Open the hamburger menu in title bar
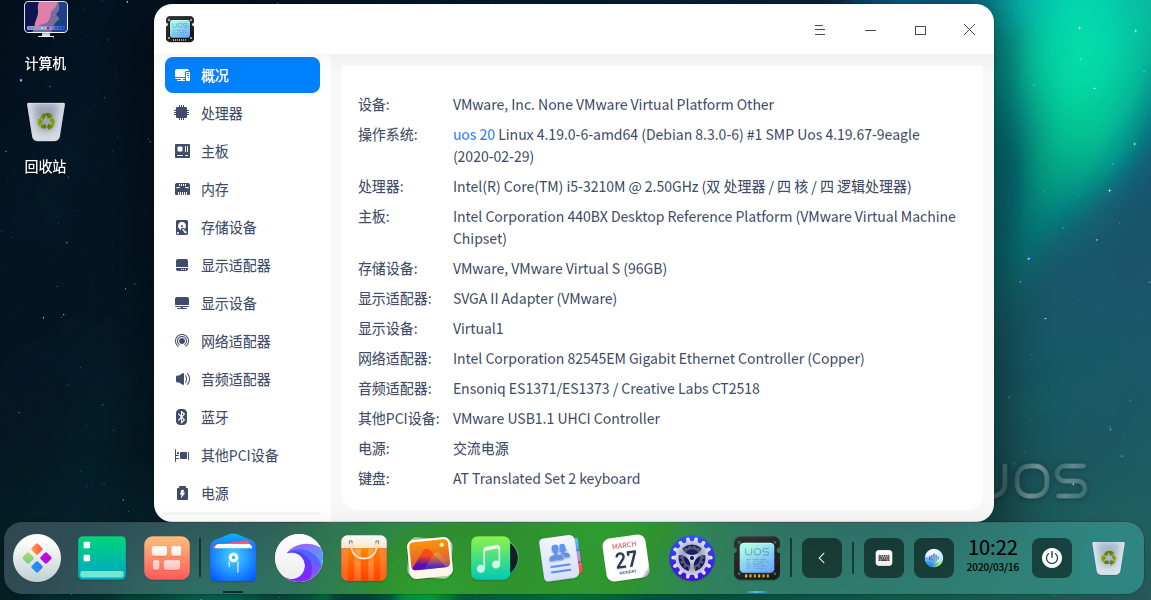 click(820, 30)
